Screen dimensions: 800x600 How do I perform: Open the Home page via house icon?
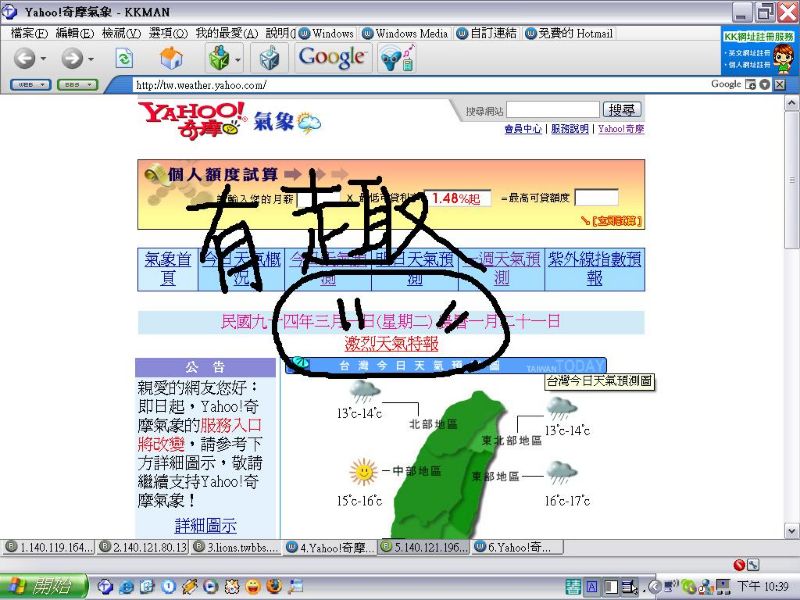coord(171,58)
